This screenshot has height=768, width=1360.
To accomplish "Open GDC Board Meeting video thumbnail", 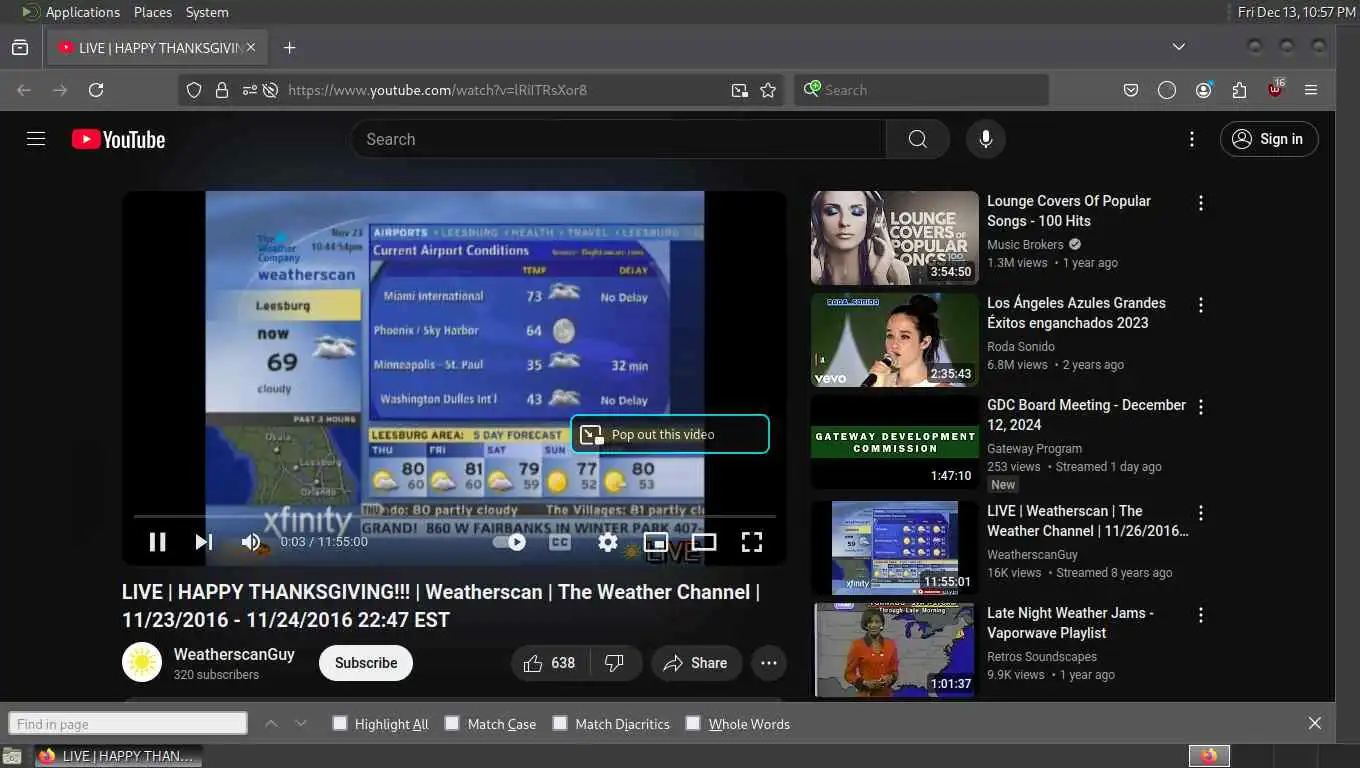I will [x=895, y=442].
